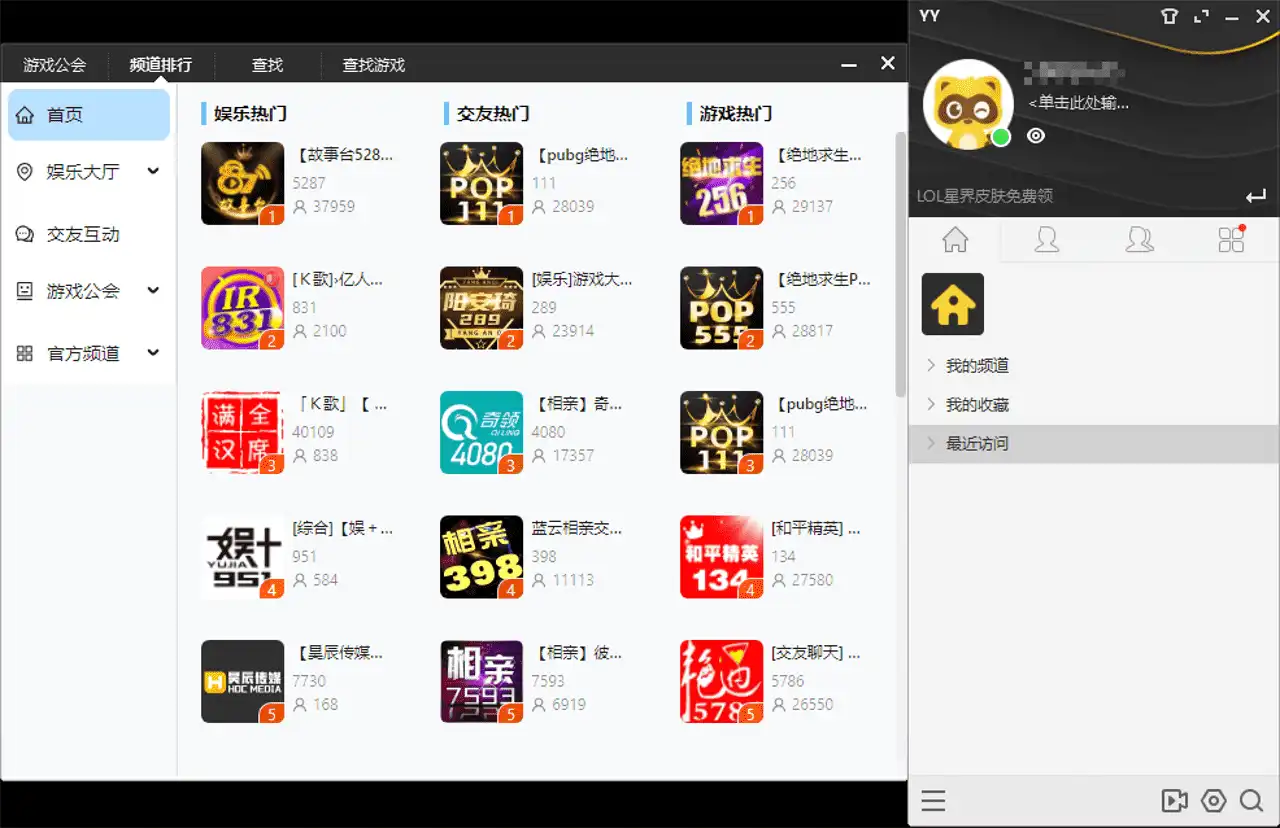
Task: Select 交友互动 in the left sidebar
Action: pyautogui.click(x=83, y=234)
